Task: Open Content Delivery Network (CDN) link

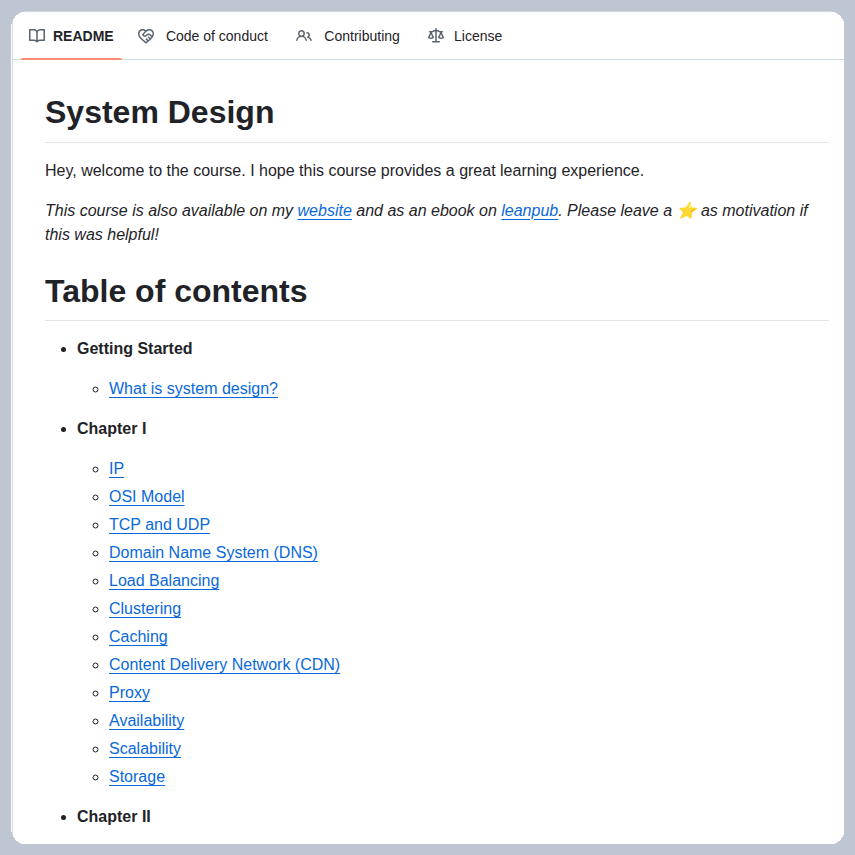Action: pyautogui.click(x=225, y=664)
